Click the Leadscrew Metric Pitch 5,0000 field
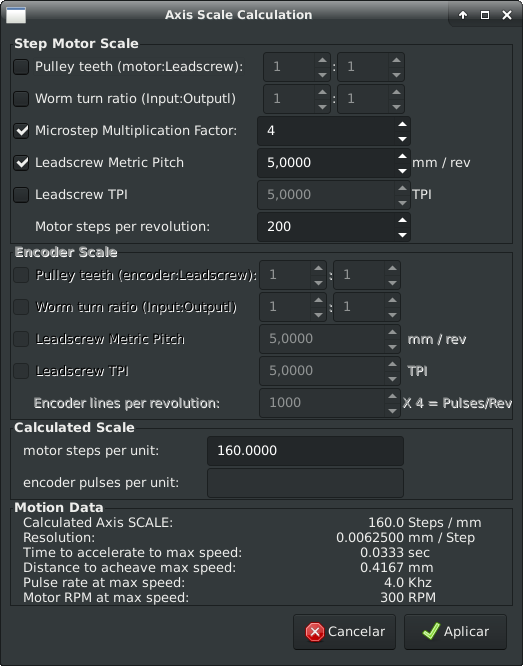Viewport: 523px width, 666px height. [326, 163]
